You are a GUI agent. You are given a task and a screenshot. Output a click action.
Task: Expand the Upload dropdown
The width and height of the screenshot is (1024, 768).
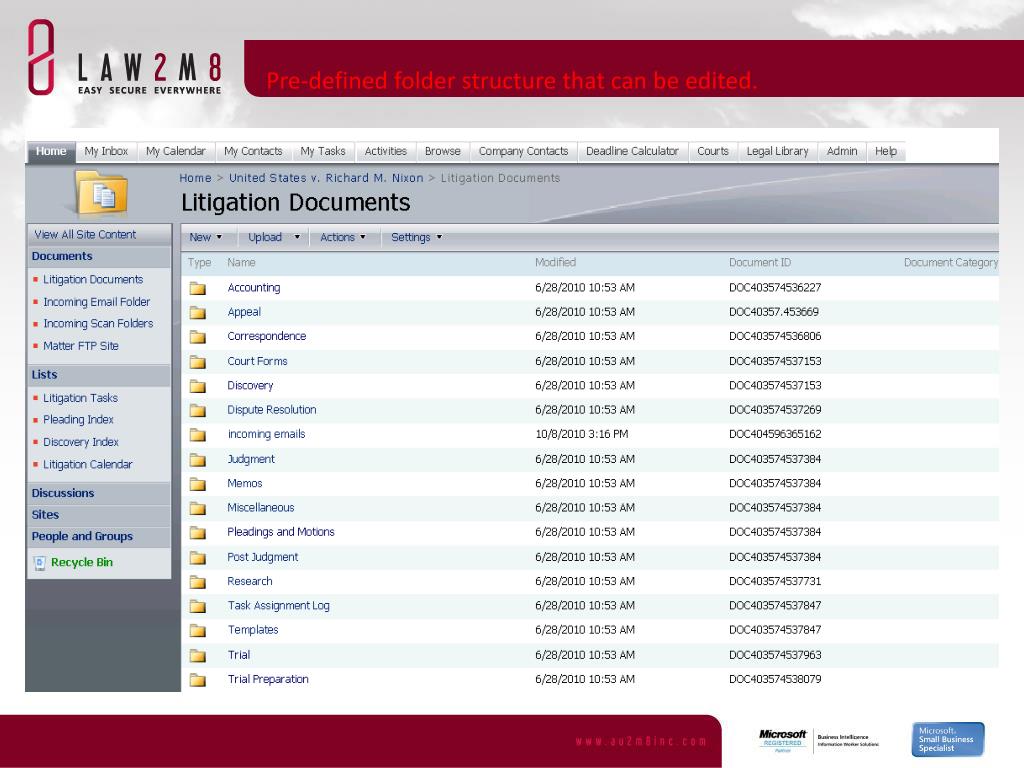tap(274, 238)
